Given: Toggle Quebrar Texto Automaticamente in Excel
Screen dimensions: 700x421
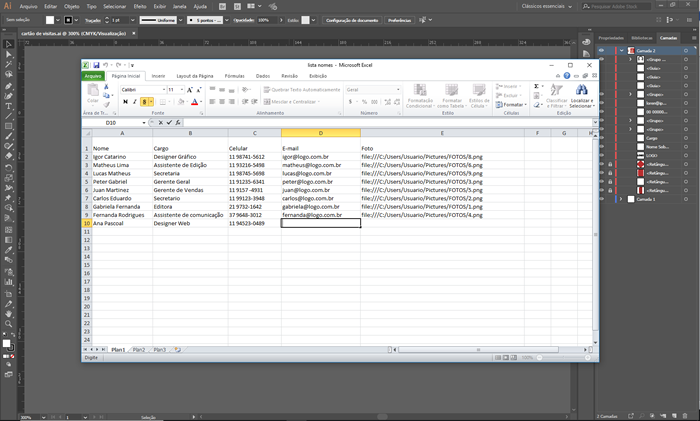Looking at the screenshot, I should point(302,90).
